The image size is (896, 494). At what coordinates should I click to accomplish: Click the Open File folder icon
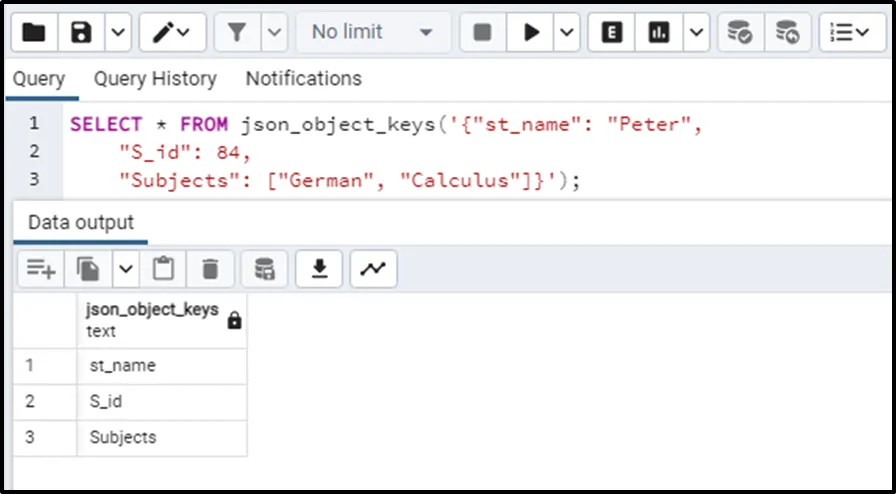(x=34, y=33)
